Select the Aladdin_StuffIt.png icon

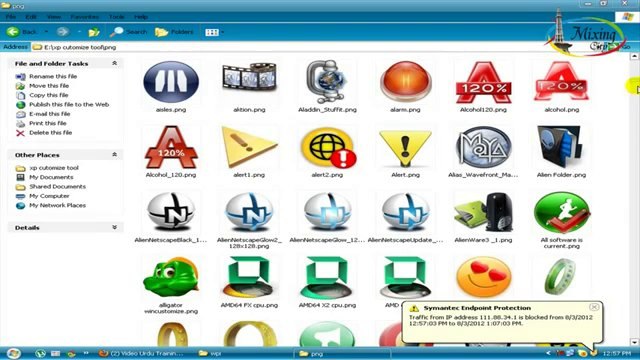pyautogui.click(x=327, y=82)
